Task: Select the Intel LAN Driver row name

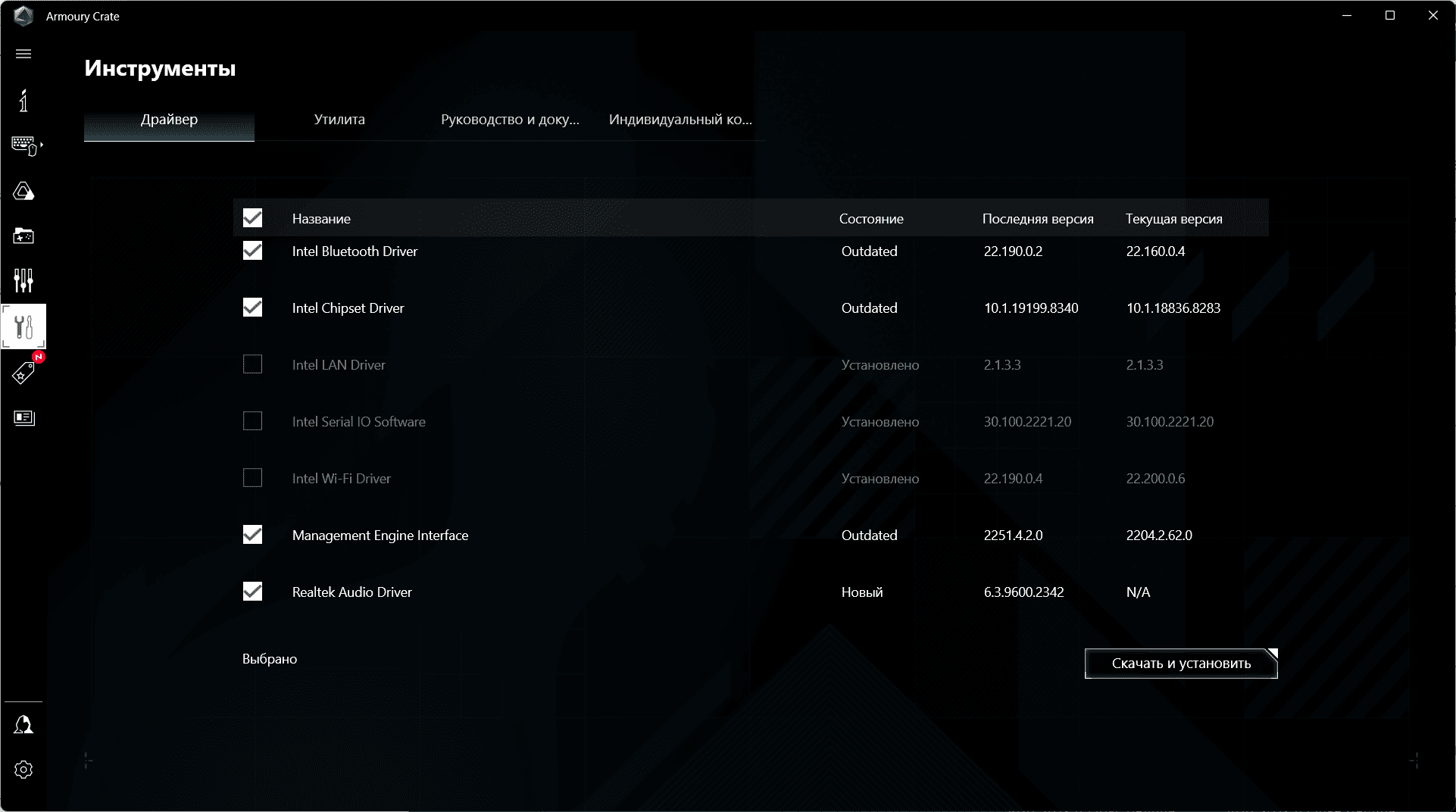Action: [x=339, y=365]
